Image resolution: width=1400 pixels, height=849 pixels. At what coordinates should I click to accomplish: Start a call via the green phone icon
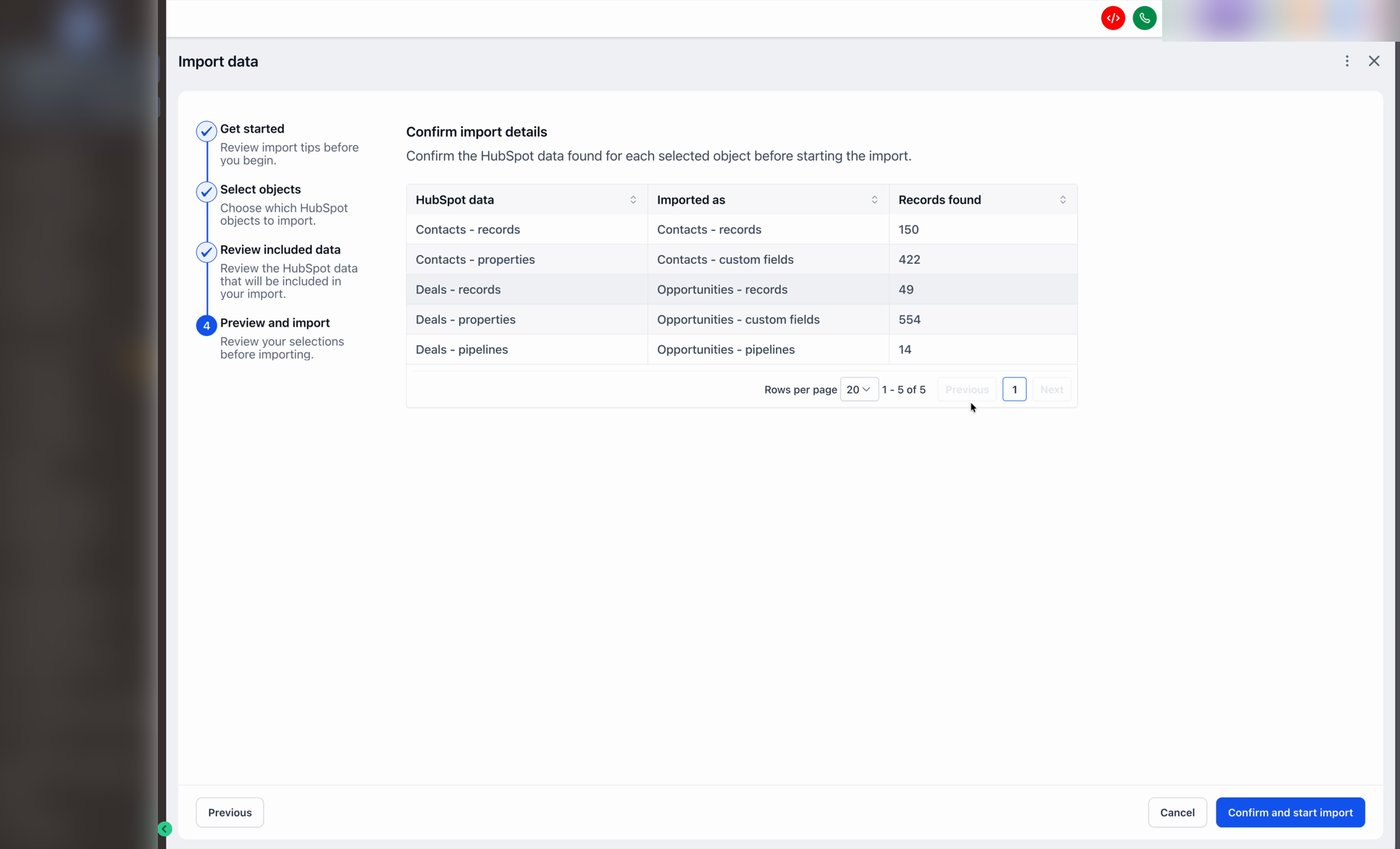point(1144,17)
